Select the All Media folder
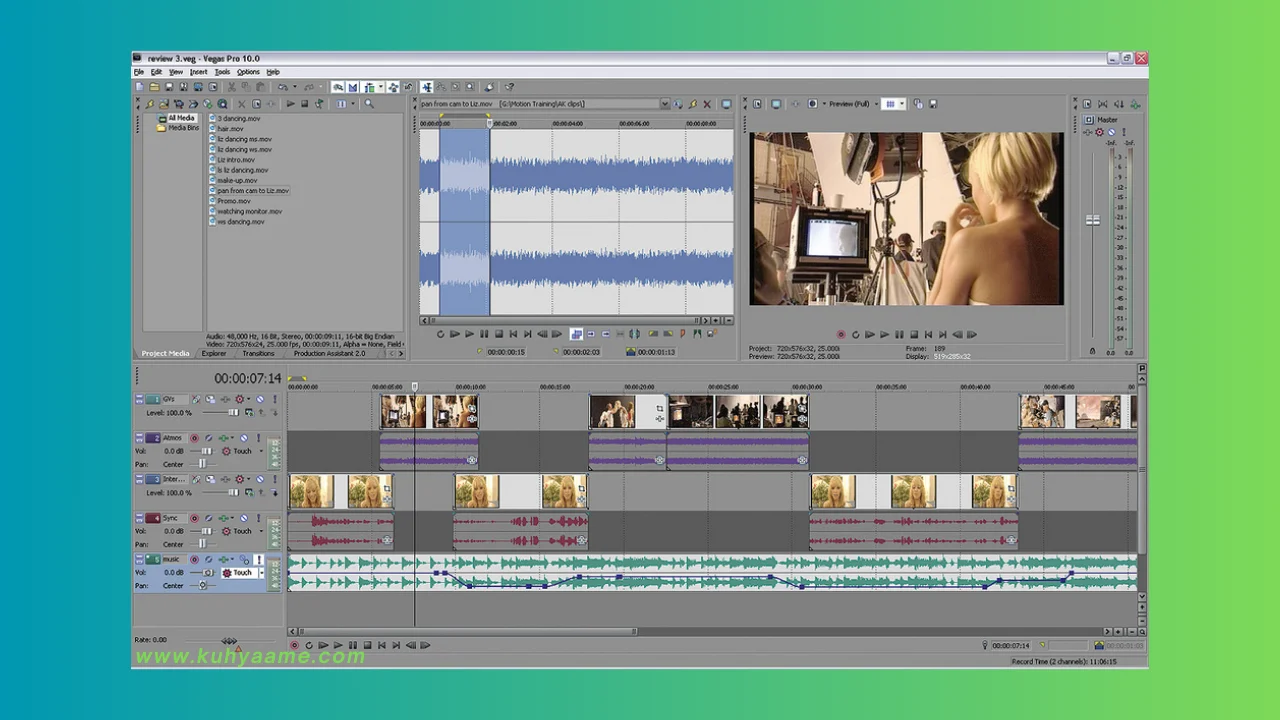 [181, 118]
